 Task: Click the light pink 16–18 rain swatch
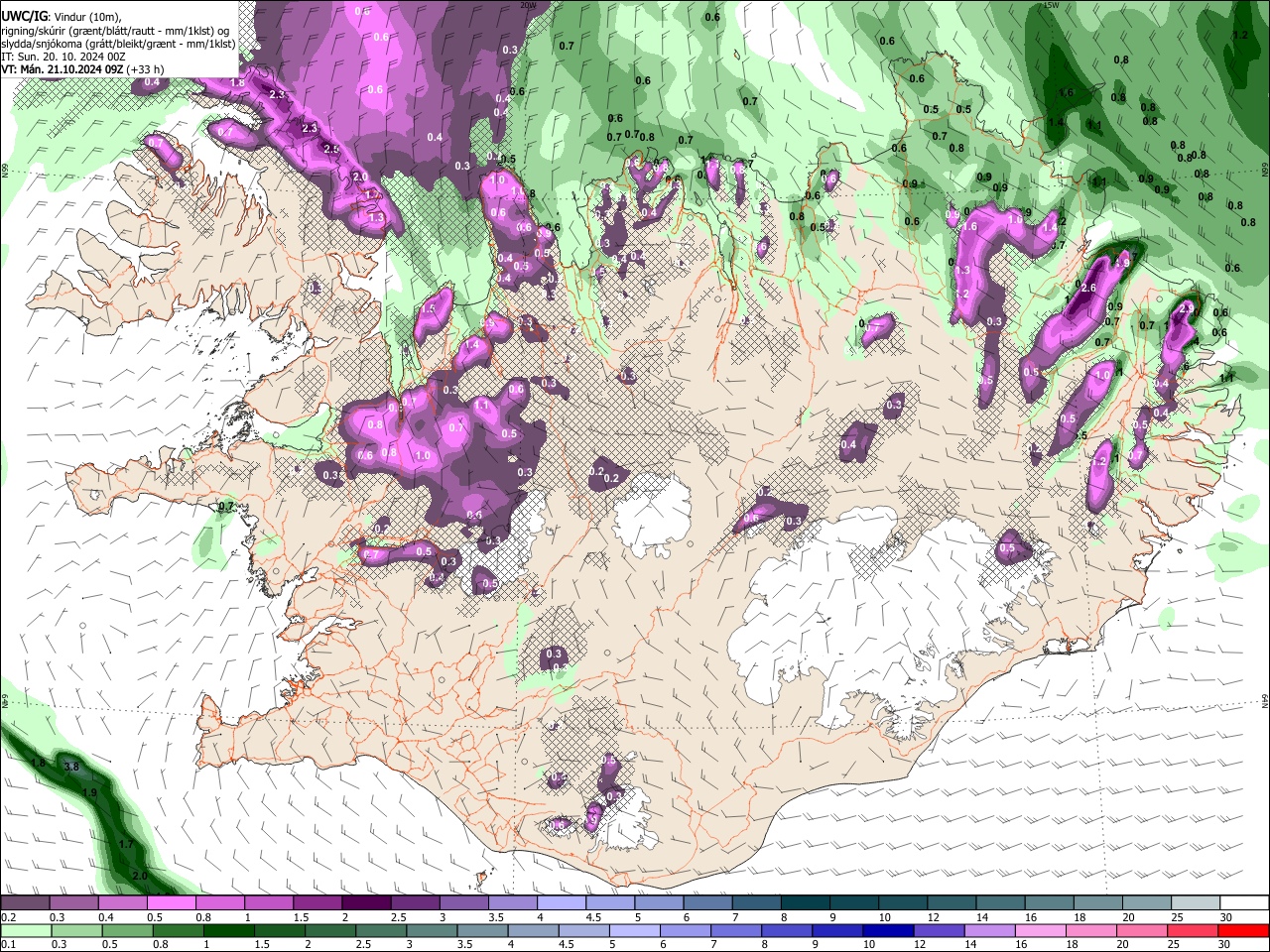1041,931
